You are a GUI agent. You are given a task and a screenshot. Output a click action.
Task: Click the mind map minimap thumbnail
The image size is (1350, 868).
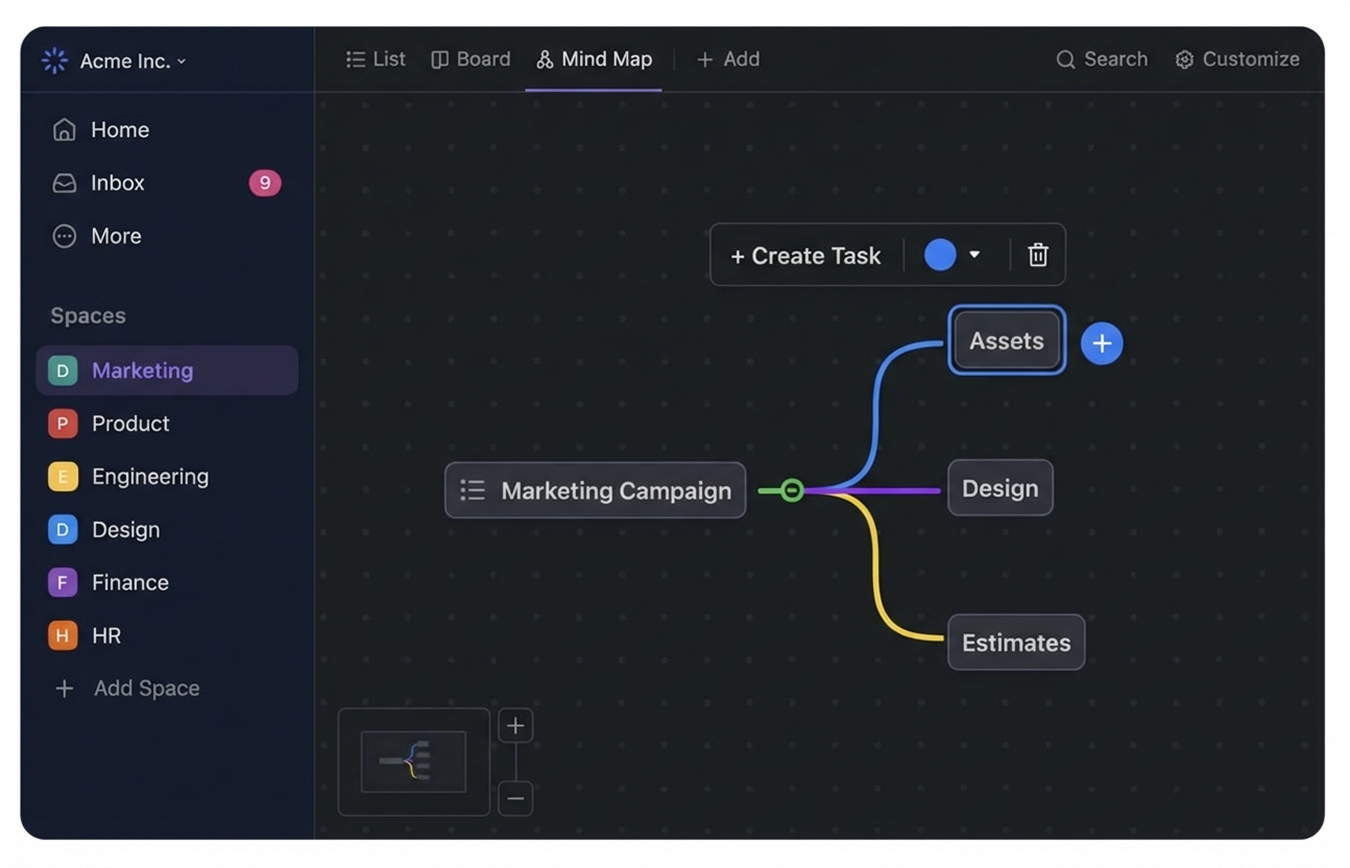point(414,762)
